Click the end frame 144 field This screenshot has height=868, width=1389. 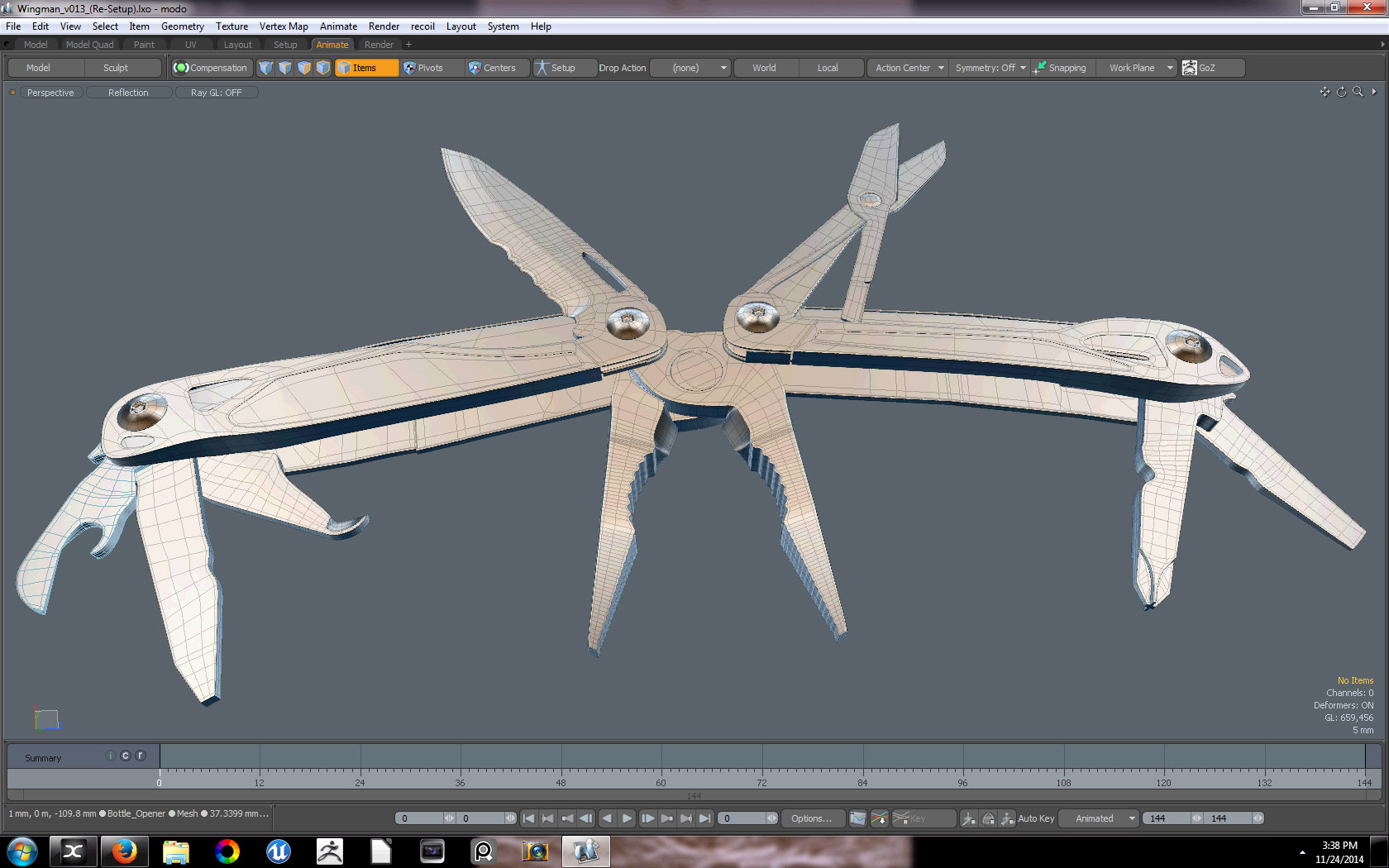[1234, 818]
